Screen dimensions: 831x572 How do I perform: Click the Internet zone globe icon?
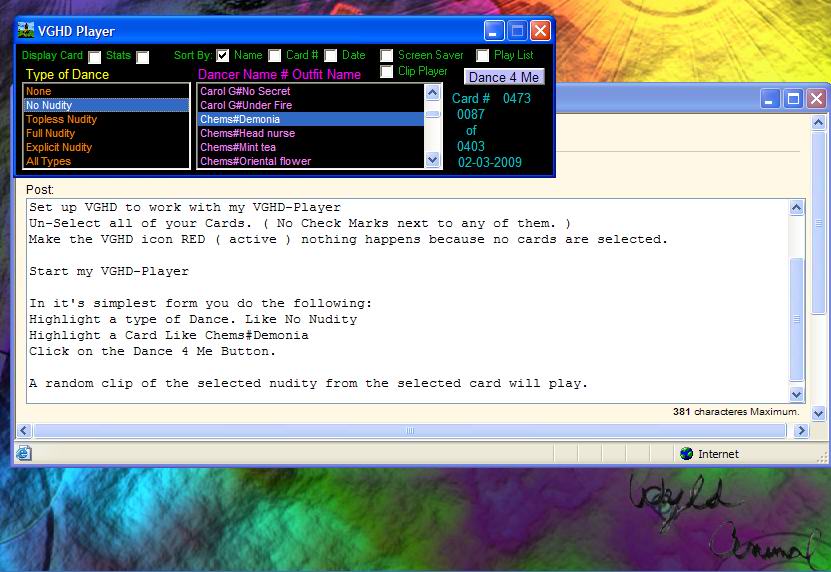[x=686, y=453]
